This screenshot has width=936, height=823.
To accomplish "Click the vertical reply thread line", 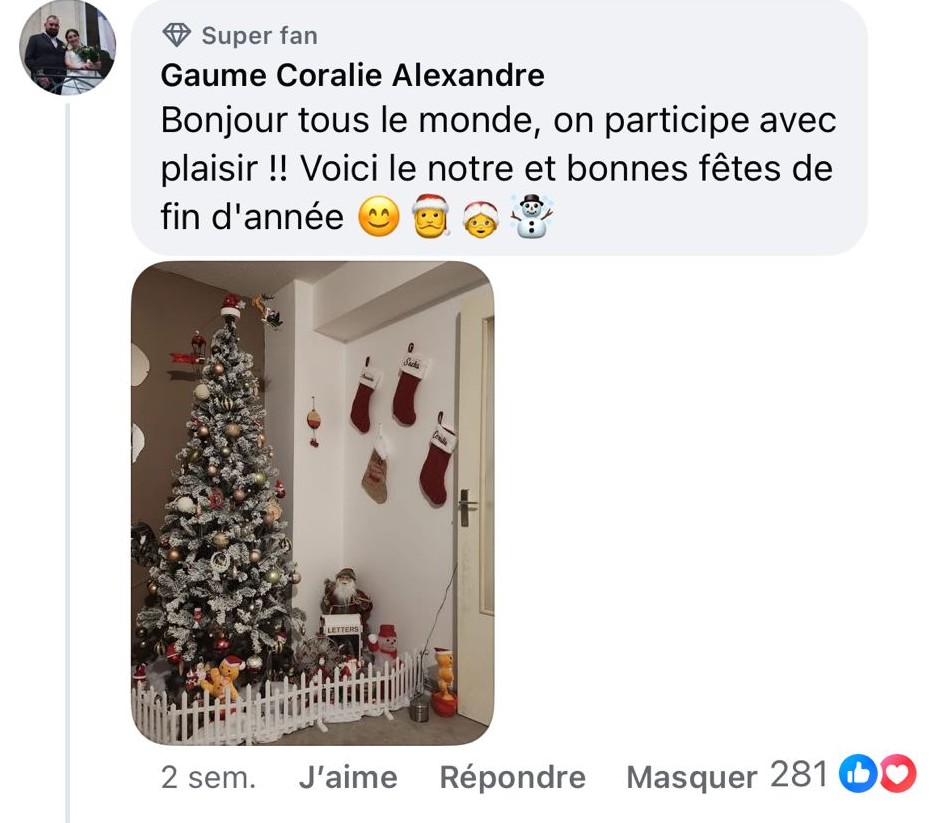I will [x=67, y=463].
